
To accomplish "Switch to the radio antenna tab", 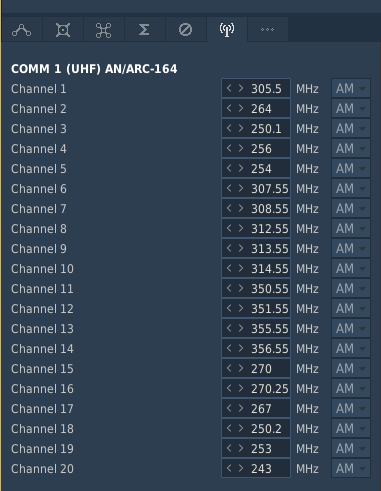I will point(227,30).
